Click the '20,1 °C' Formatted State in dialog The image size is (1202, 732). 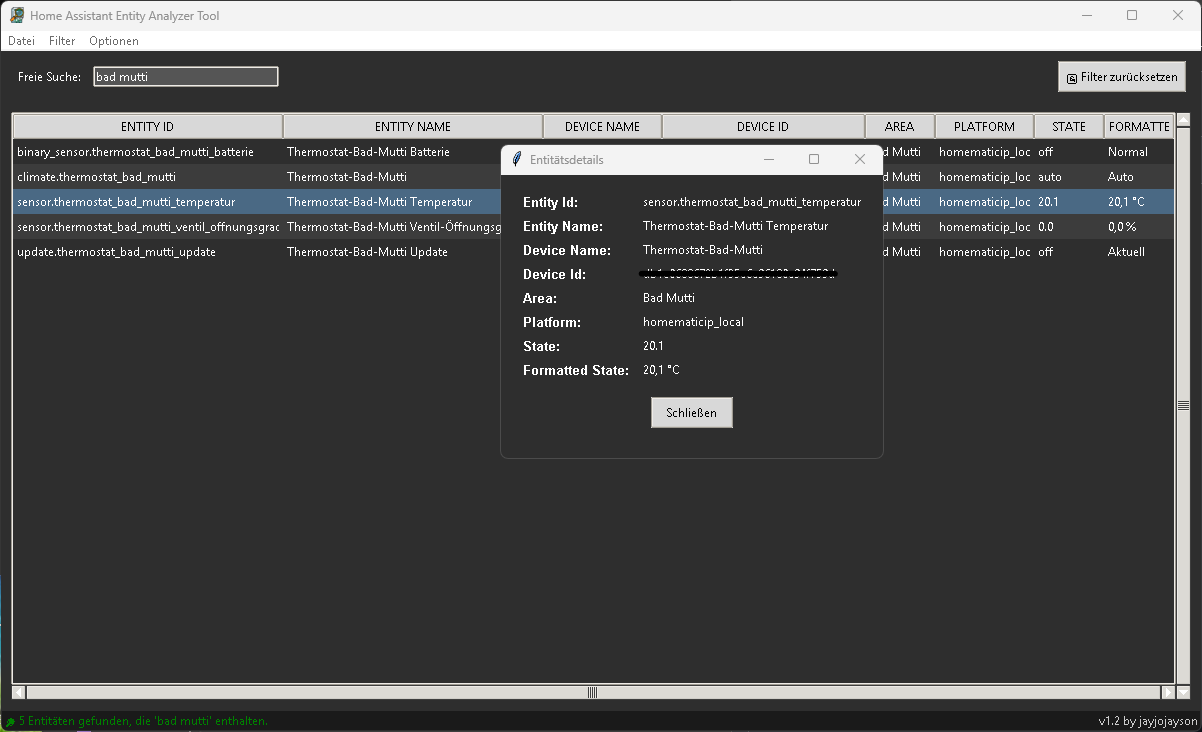pos(661,370)
